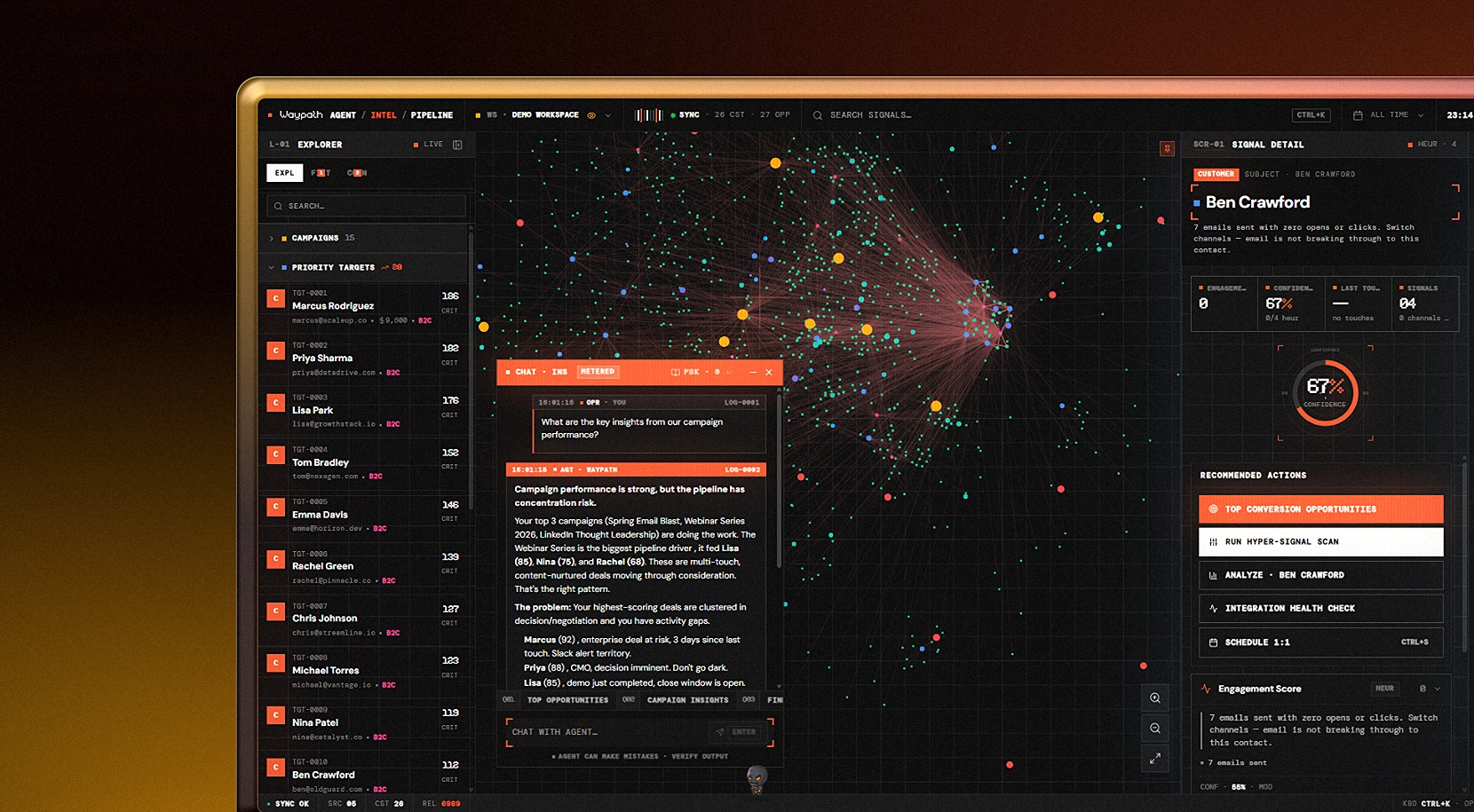
Task: Expand the ALL TIME time range dropdown
Action: [x=1420, y=114]
